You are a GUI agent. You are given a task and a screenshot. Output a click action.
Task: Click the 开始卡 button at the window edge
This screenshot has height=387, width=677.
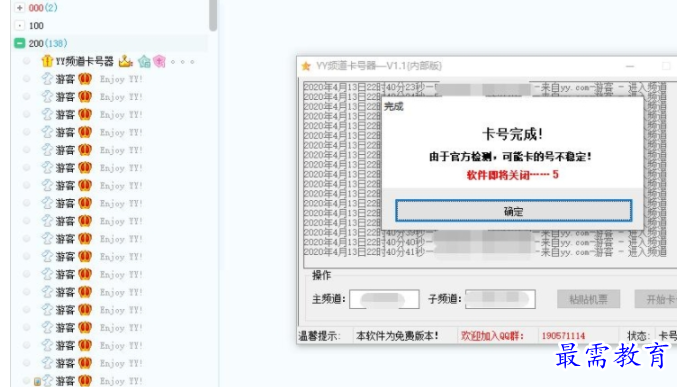(655, 299)
